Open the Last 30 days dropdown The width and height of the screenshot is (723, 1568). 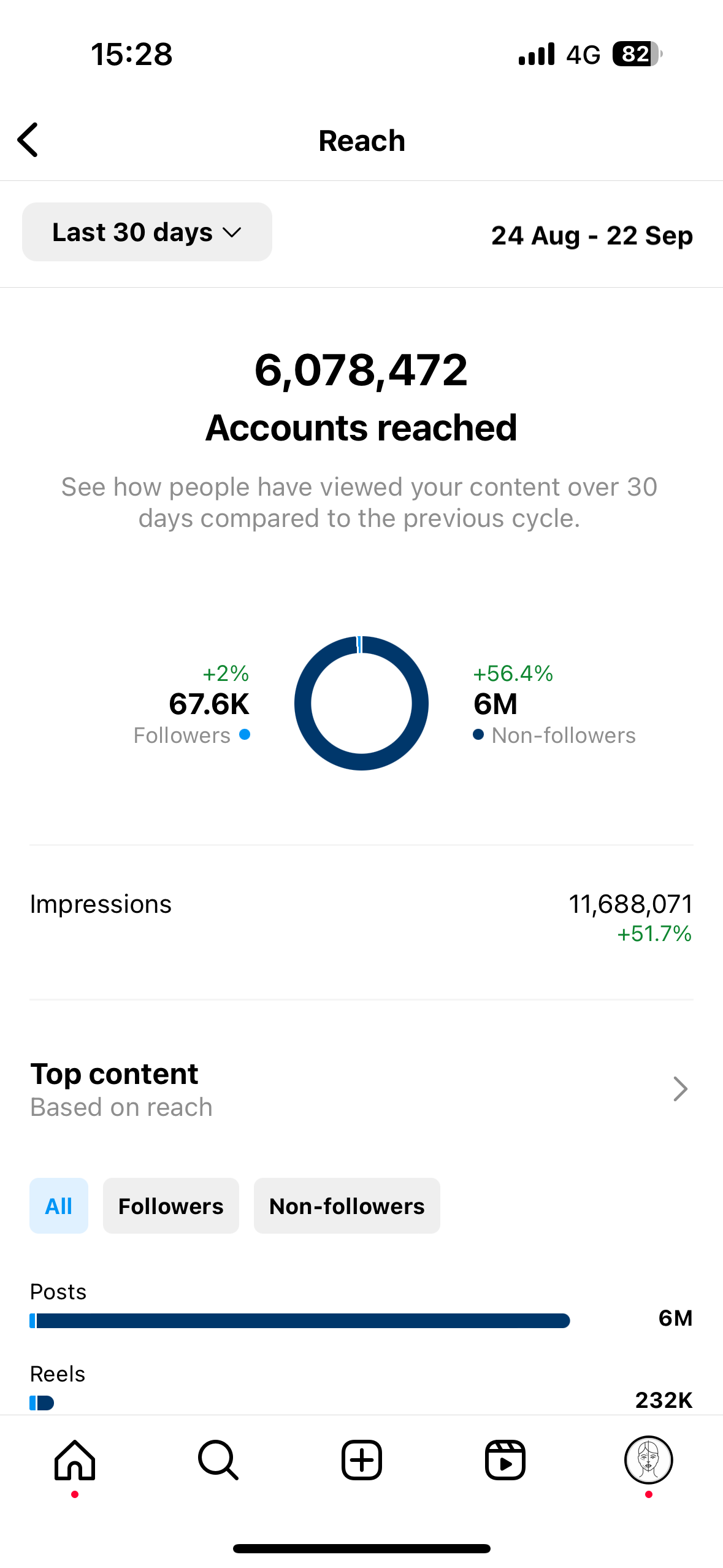click(x=147, y=232)
